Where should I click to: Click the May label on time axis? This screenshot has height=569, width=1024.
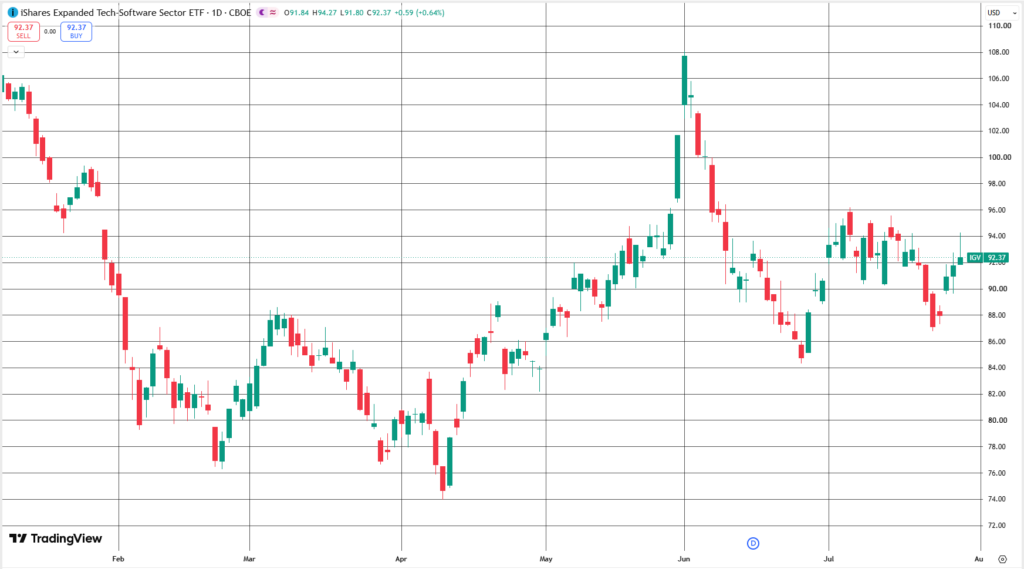(x=546, y=559)
